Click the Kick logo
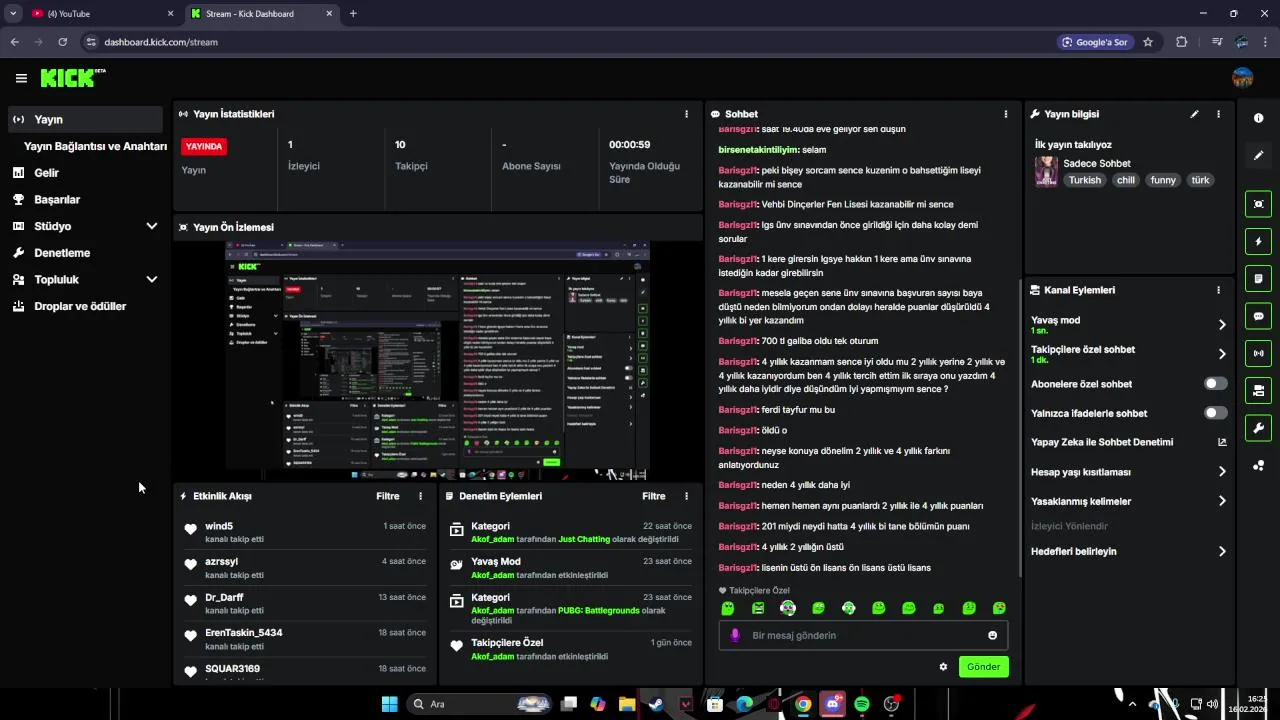1280x720 pixels. click(x=72, y=77)
